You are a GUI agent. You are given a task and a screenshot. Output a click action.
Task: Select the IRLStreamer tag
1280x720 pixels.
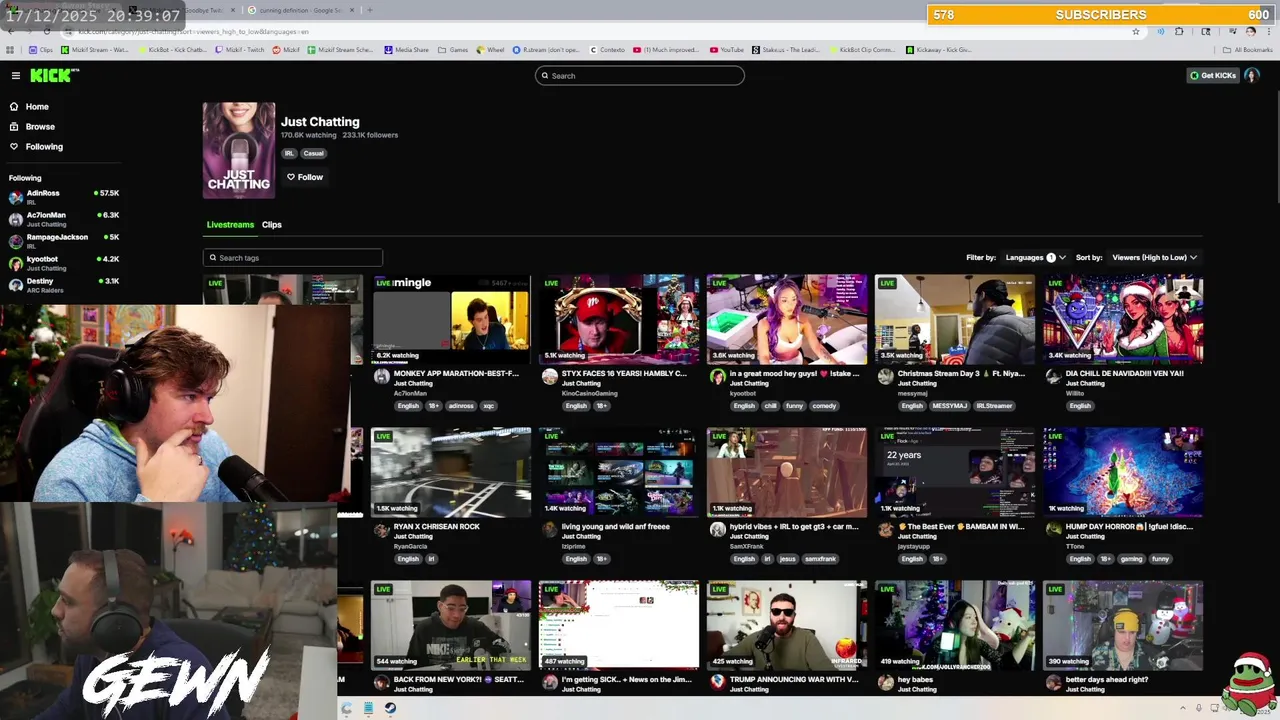coord(995,406)
